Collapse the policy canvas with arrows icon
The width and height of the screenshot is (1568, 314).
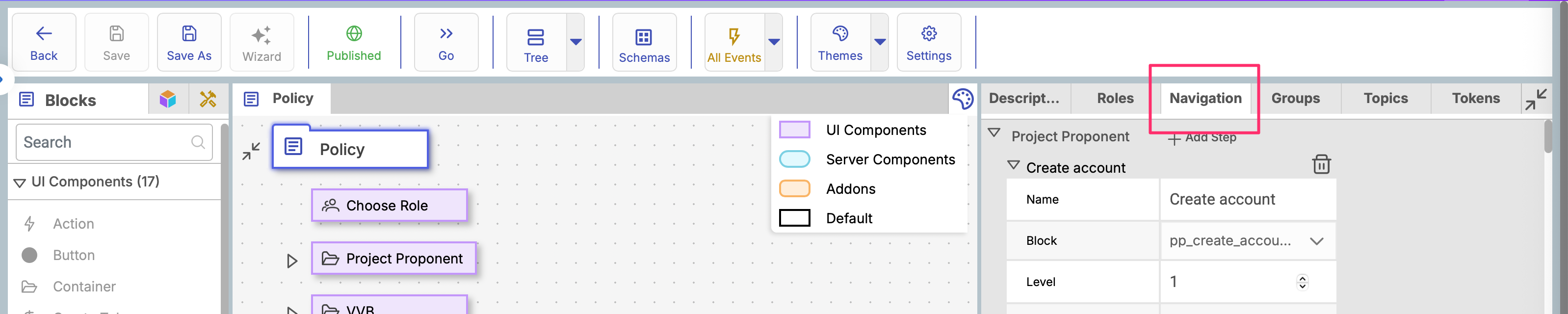(251, 151)
